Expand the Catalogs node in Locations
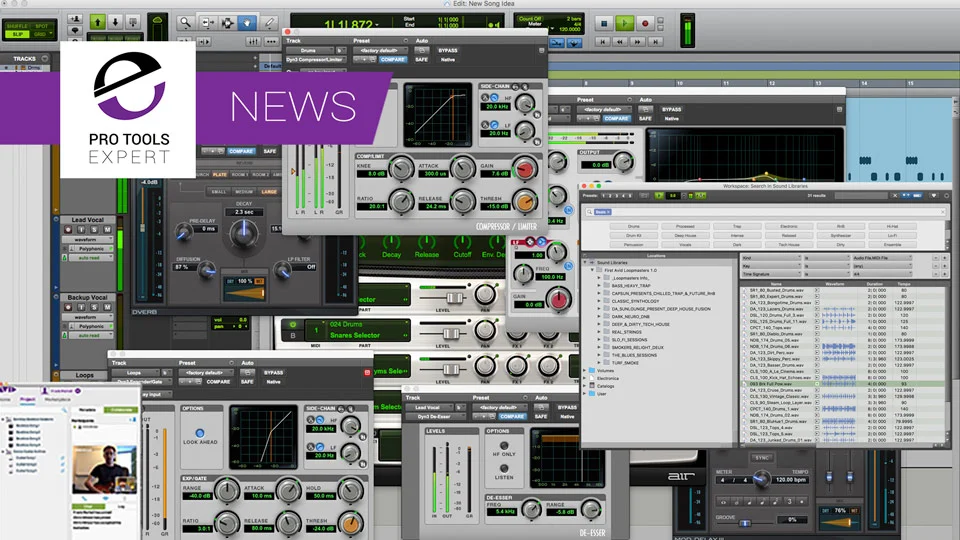The height and width of the screenshot is (540, 960). point(585,386)
